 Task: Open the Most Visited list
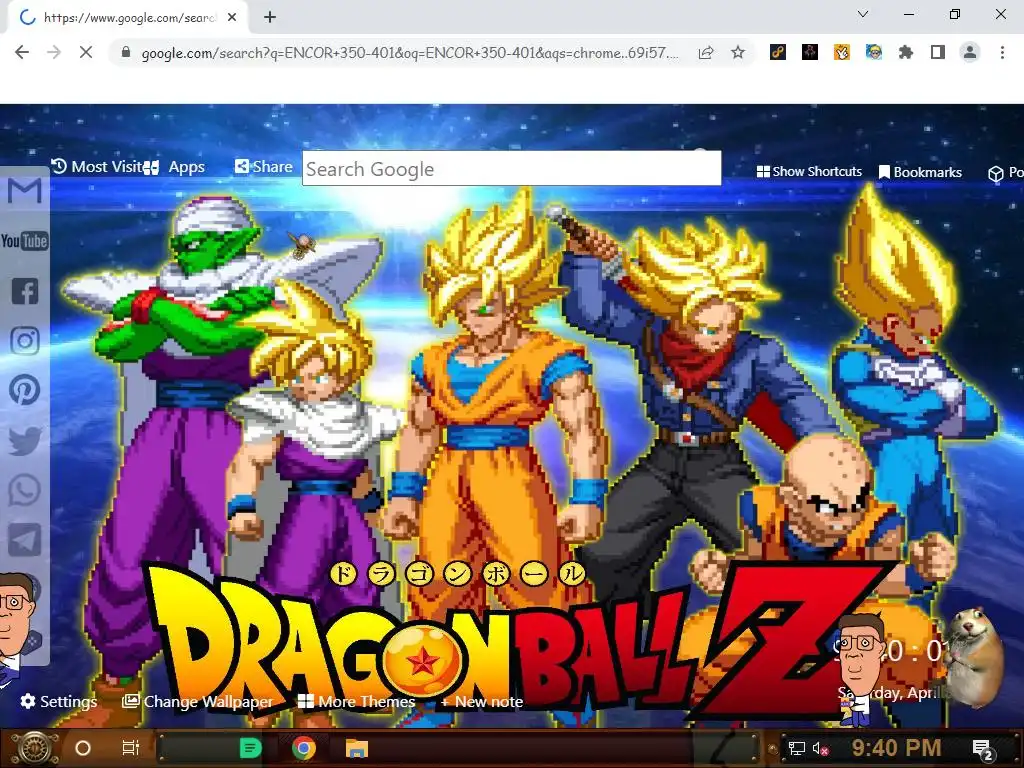point(97,167)
